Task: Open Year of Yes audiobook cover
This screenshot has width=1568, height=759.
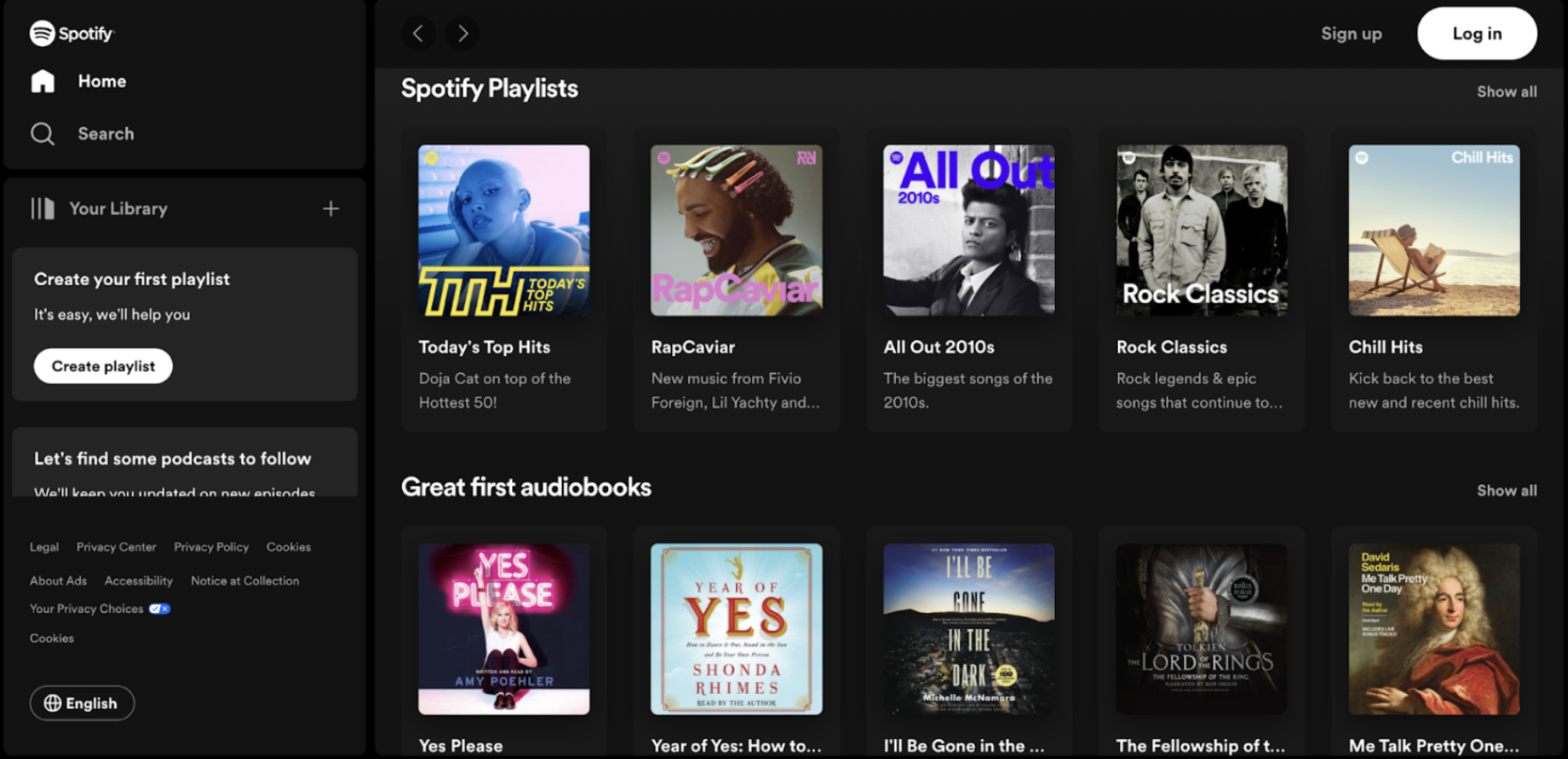Action: click(x=737, y=629)
